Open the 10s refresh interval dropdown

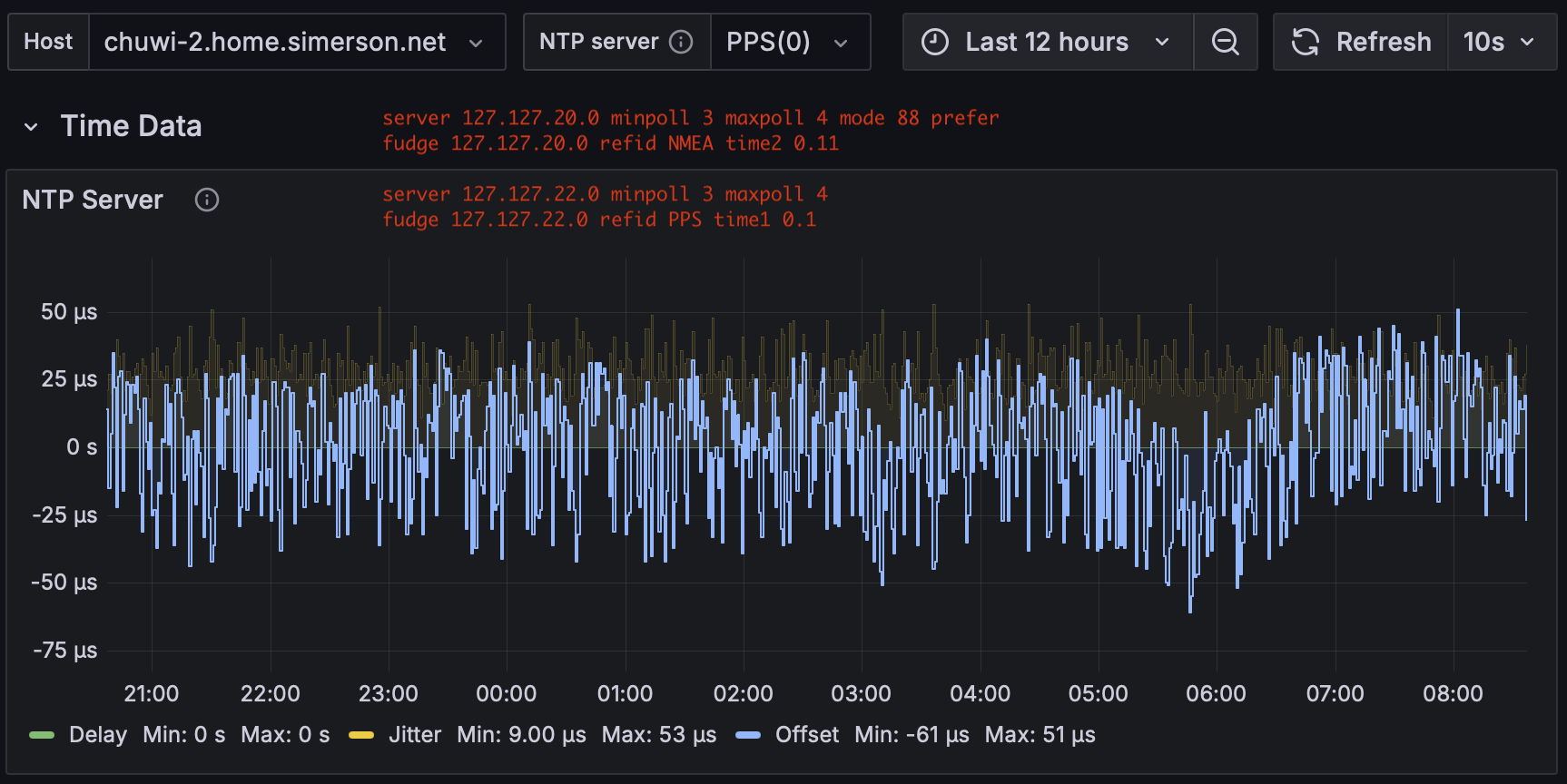pyautogui.click(x=1502, y=42)
